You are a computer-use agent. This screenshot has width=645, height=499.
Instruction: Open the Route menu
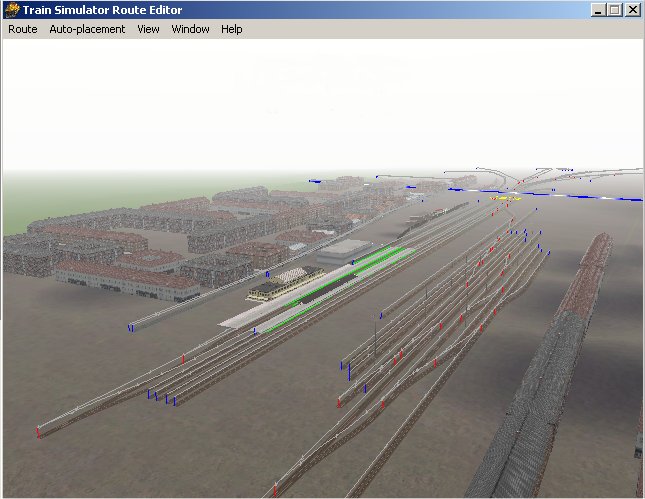pos(22,29)
